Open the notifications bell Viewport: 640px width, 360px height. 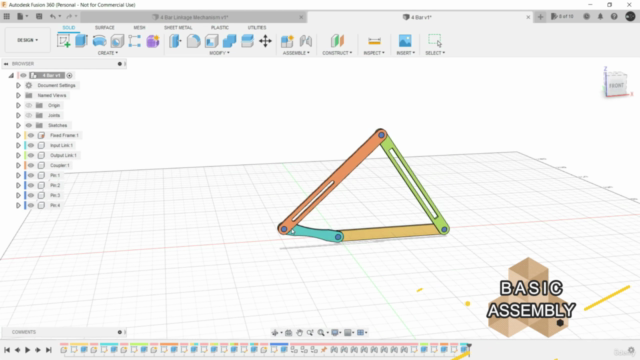(x=600, y=16)
